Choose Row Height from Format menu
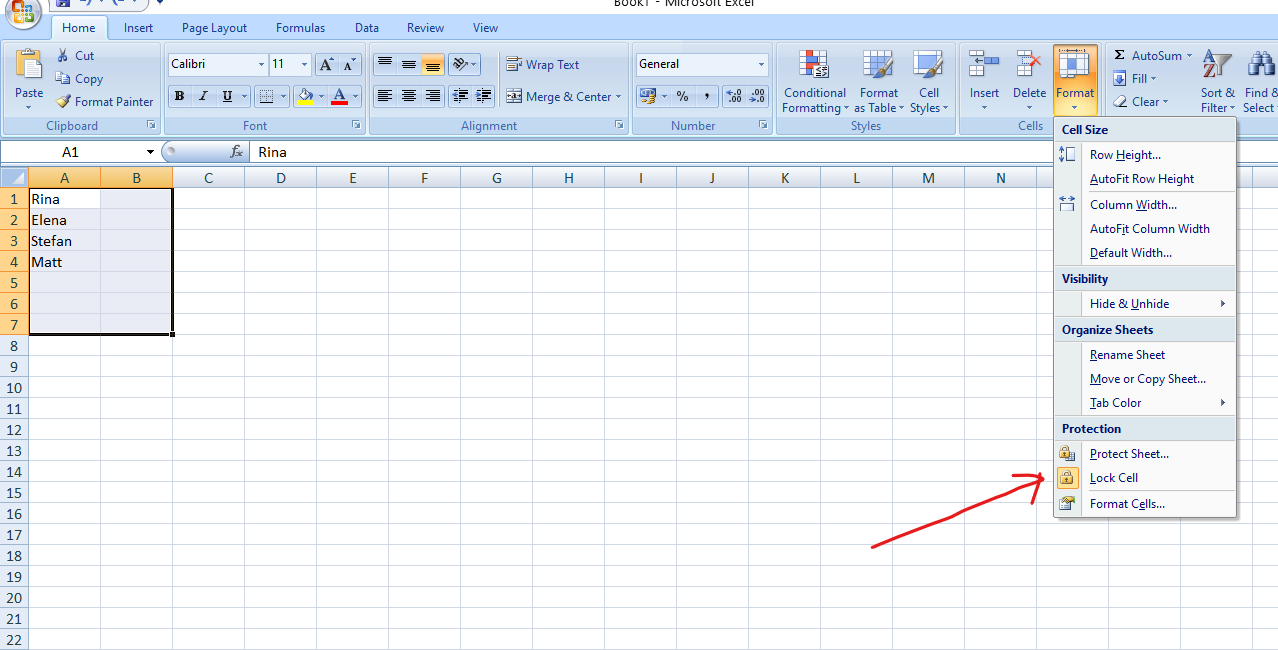This screenshot has width=1278, height=650. (1146, 155)
